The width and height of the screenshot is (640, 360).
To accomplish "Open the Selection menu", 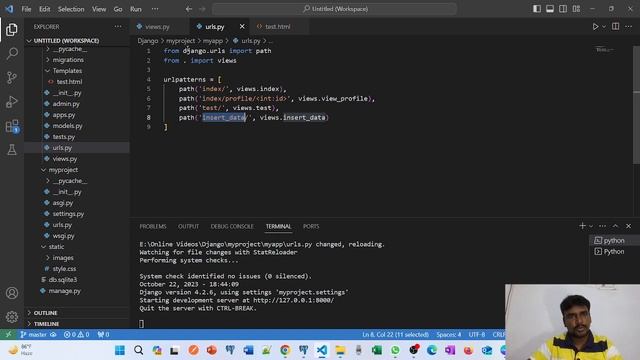I will pos(71,9).
